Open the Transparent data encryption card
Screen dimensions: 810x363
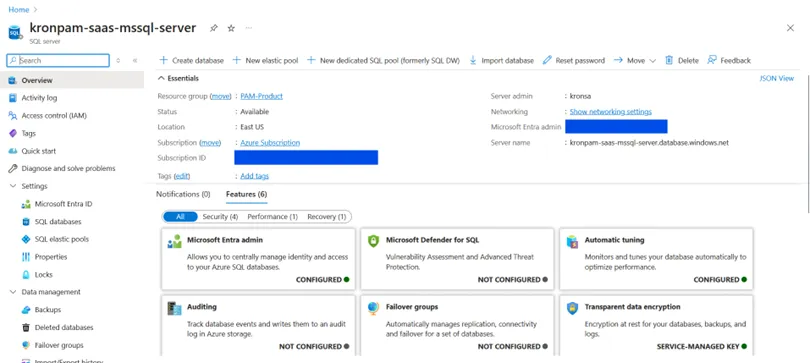[656, 325]
